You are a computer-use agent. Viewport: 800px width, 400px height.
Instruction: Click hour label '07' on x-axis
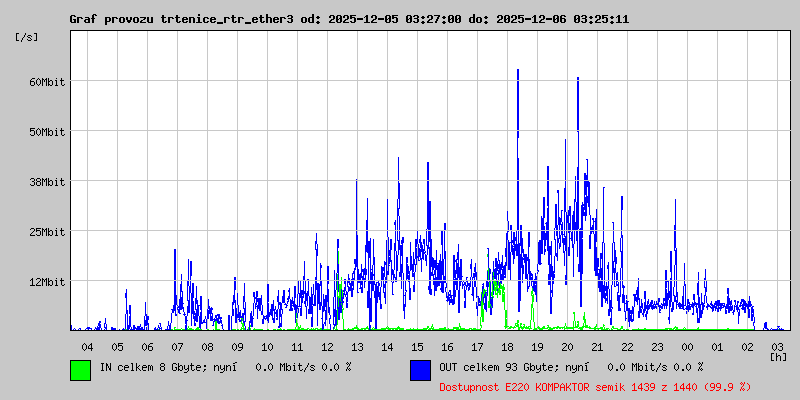click(x=177, y=347)
